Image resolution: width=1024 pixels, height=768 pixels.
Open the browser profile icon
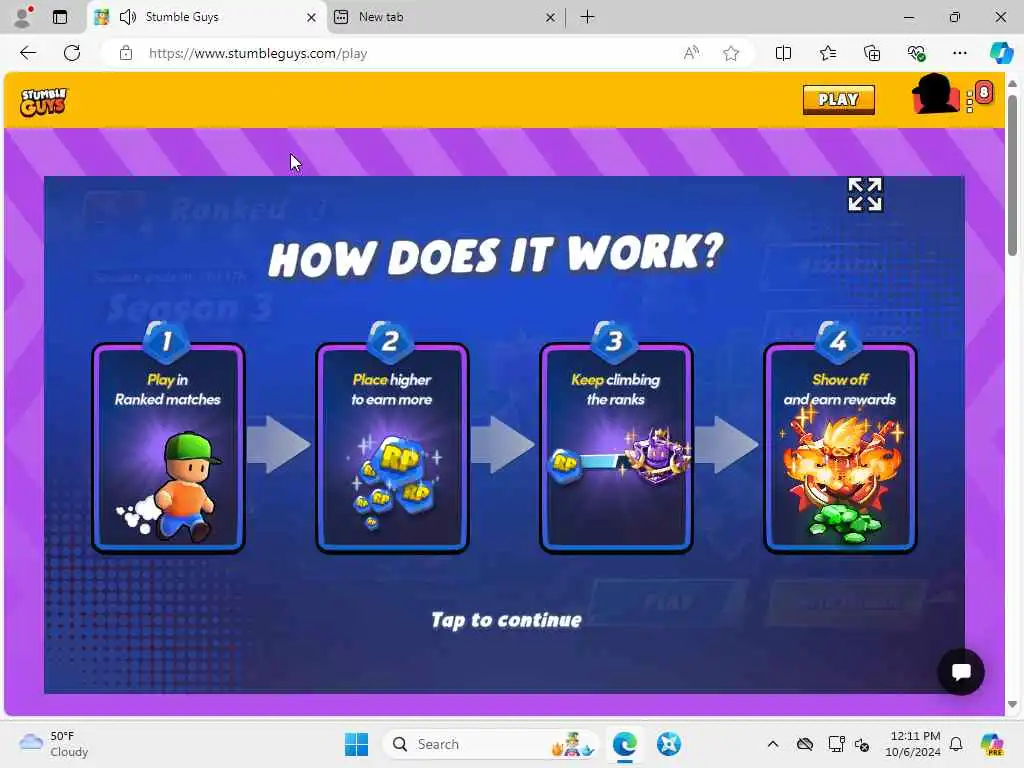pos(24,17)
